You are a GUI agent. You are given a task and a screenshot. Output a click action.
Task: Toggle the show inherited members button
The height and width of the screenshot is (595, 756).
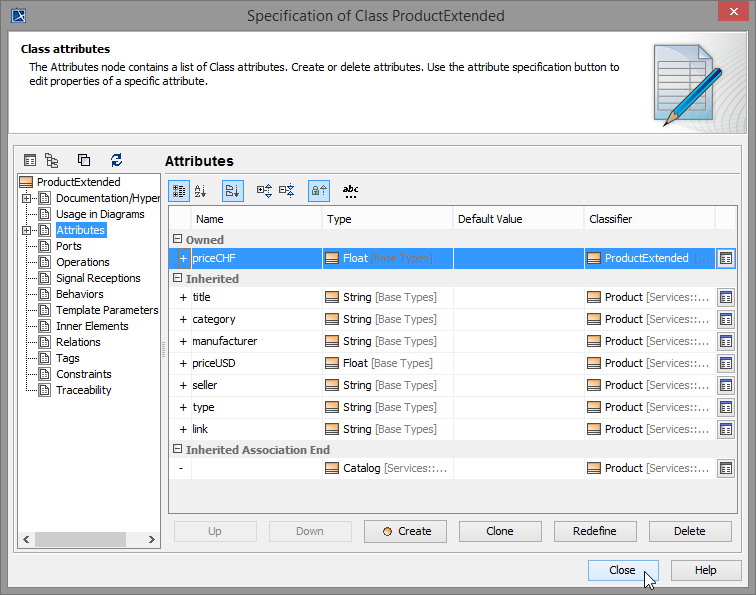(232, 190)
